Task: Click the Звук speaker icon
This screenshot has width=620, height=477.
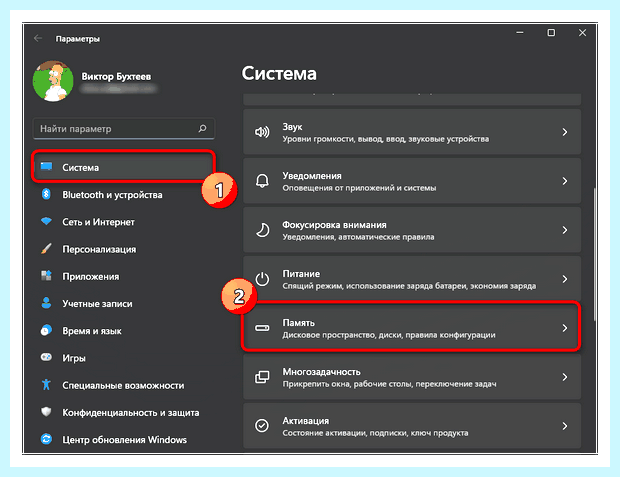Action: [x=262, y=132]
